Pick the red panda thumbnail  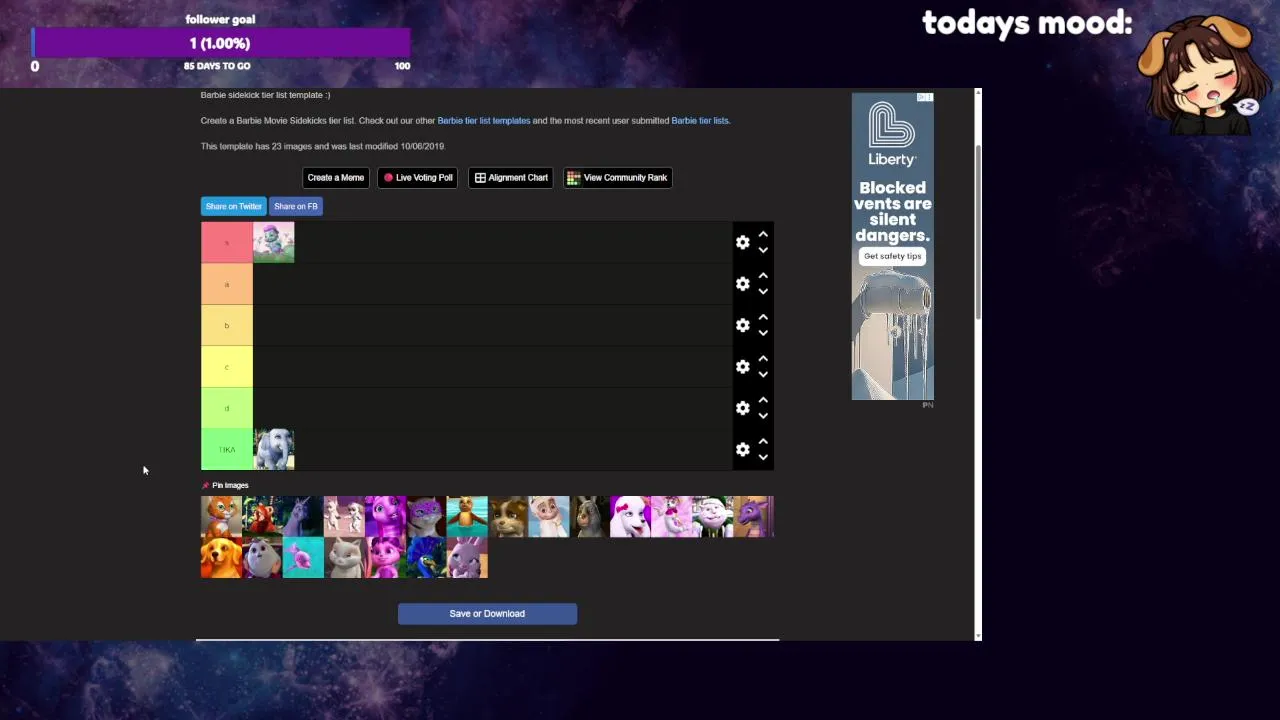(262, 517)
